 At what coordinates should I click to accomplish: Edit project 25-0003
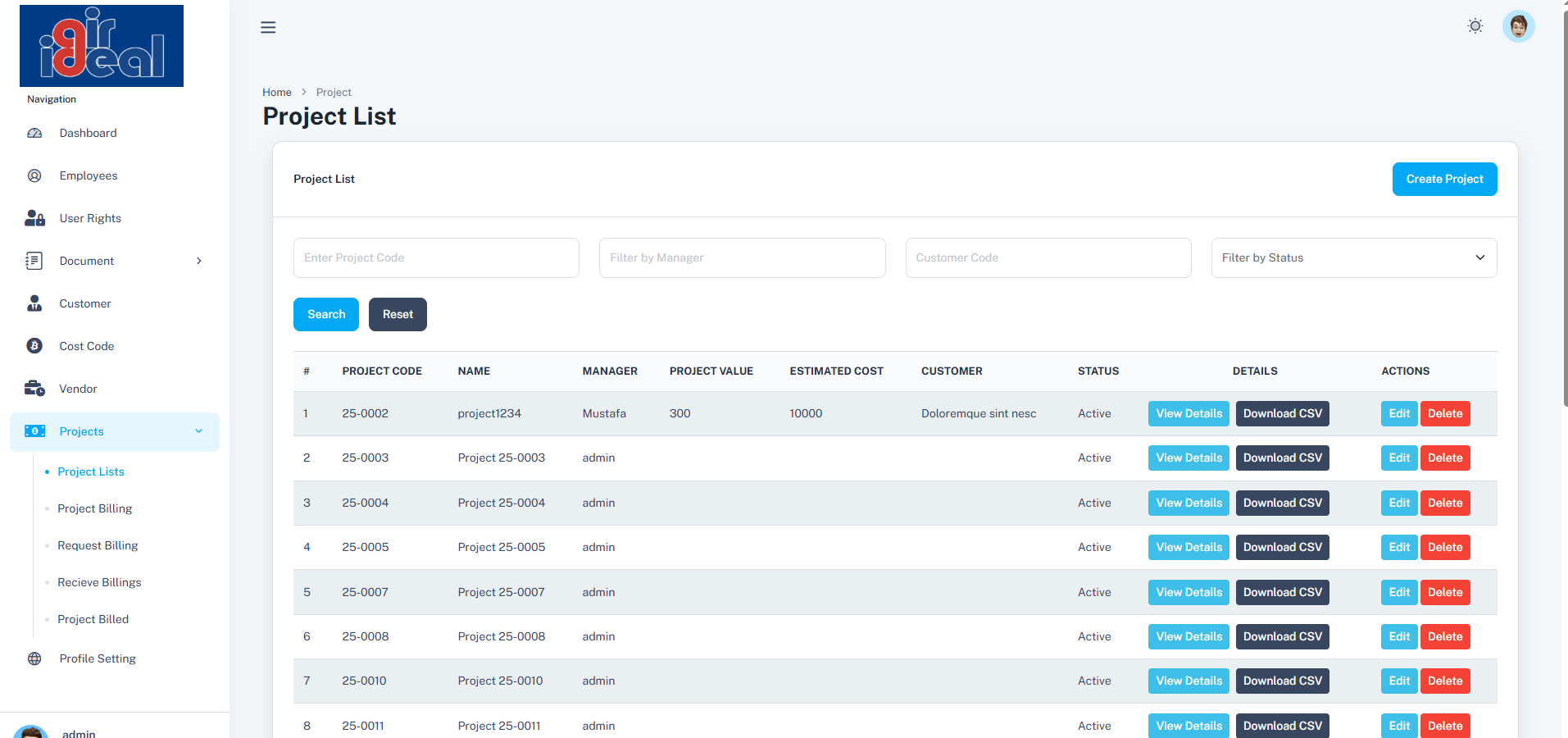(1399, 458)
